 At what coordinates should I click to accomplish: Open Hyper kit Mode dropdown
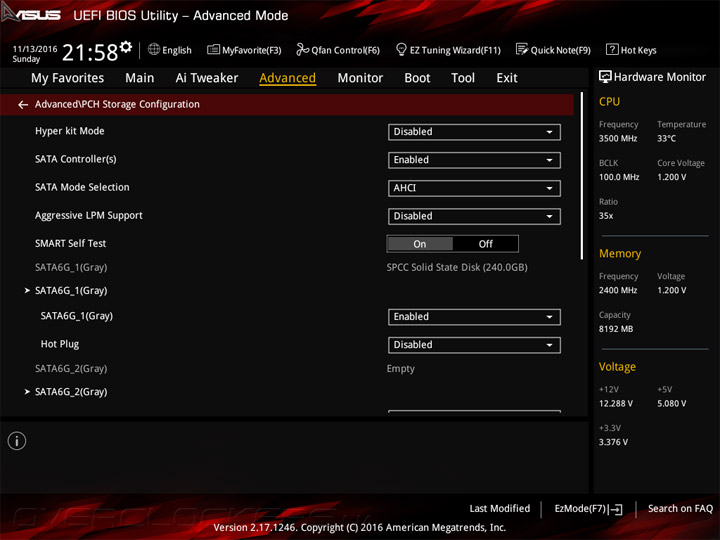tap(474, 132)
